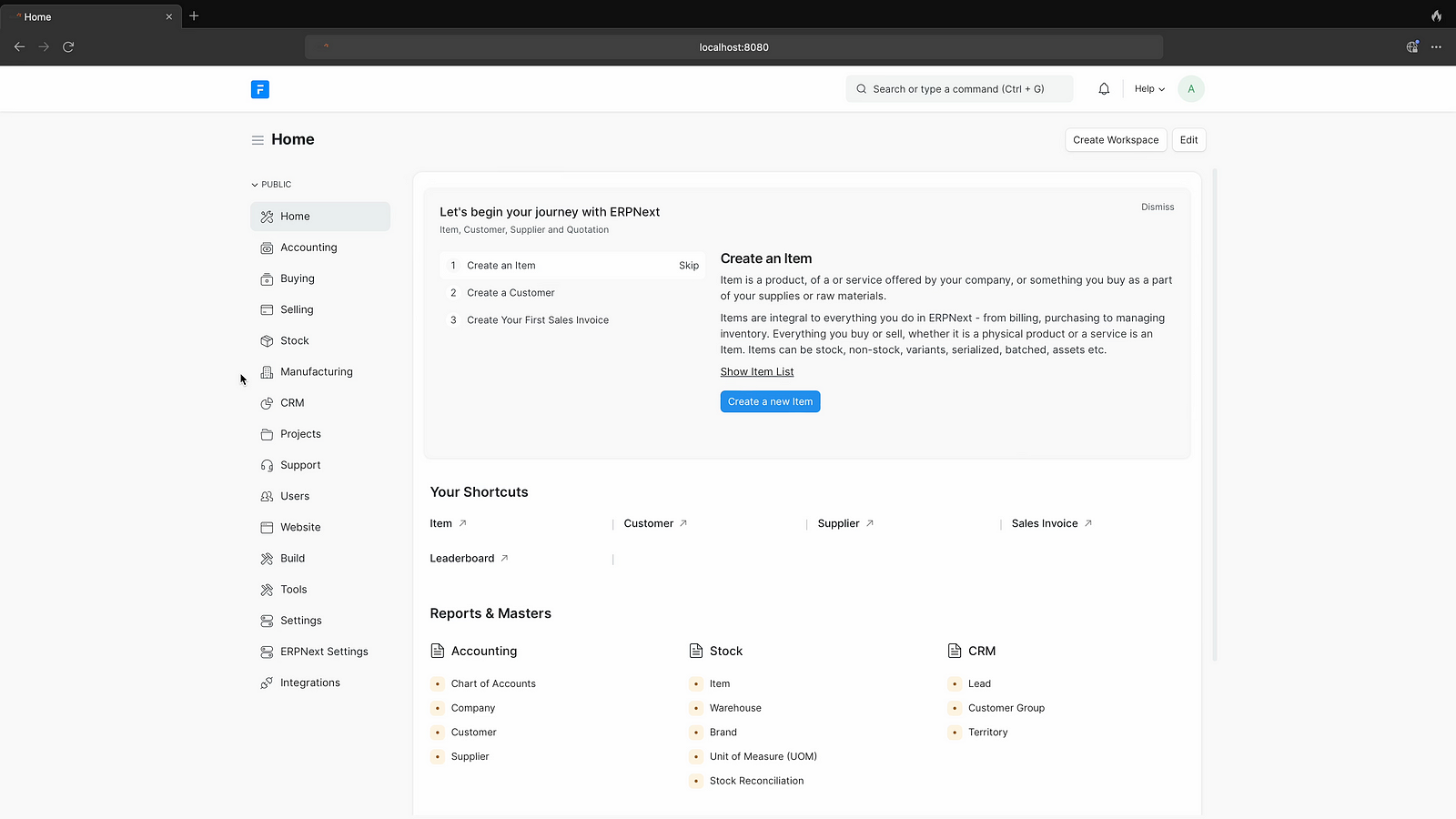Click the Frappe logo icon

[260, 89]
